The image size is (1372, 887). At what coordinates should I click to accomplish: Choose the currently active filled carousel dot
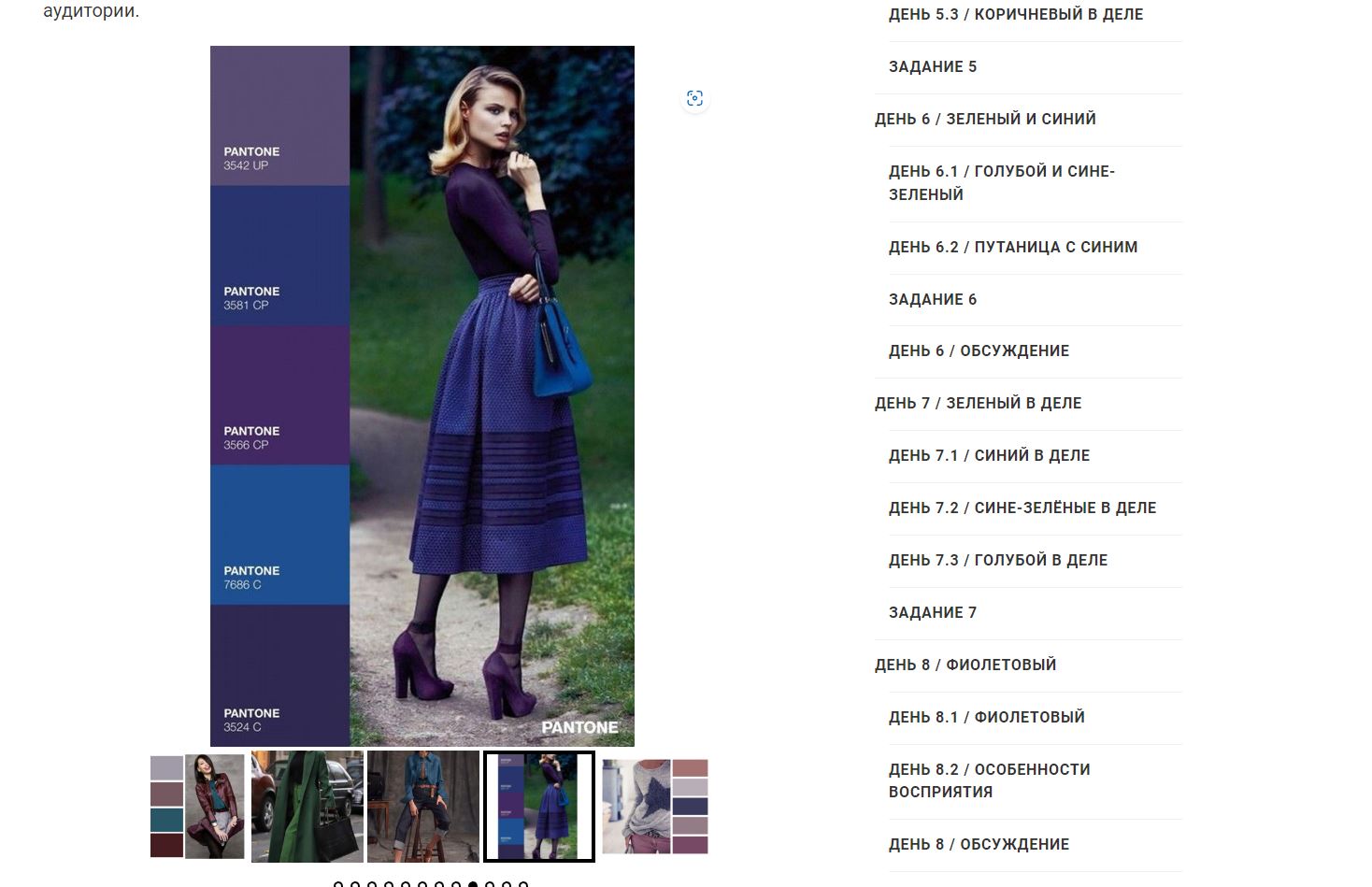[473, 884]
